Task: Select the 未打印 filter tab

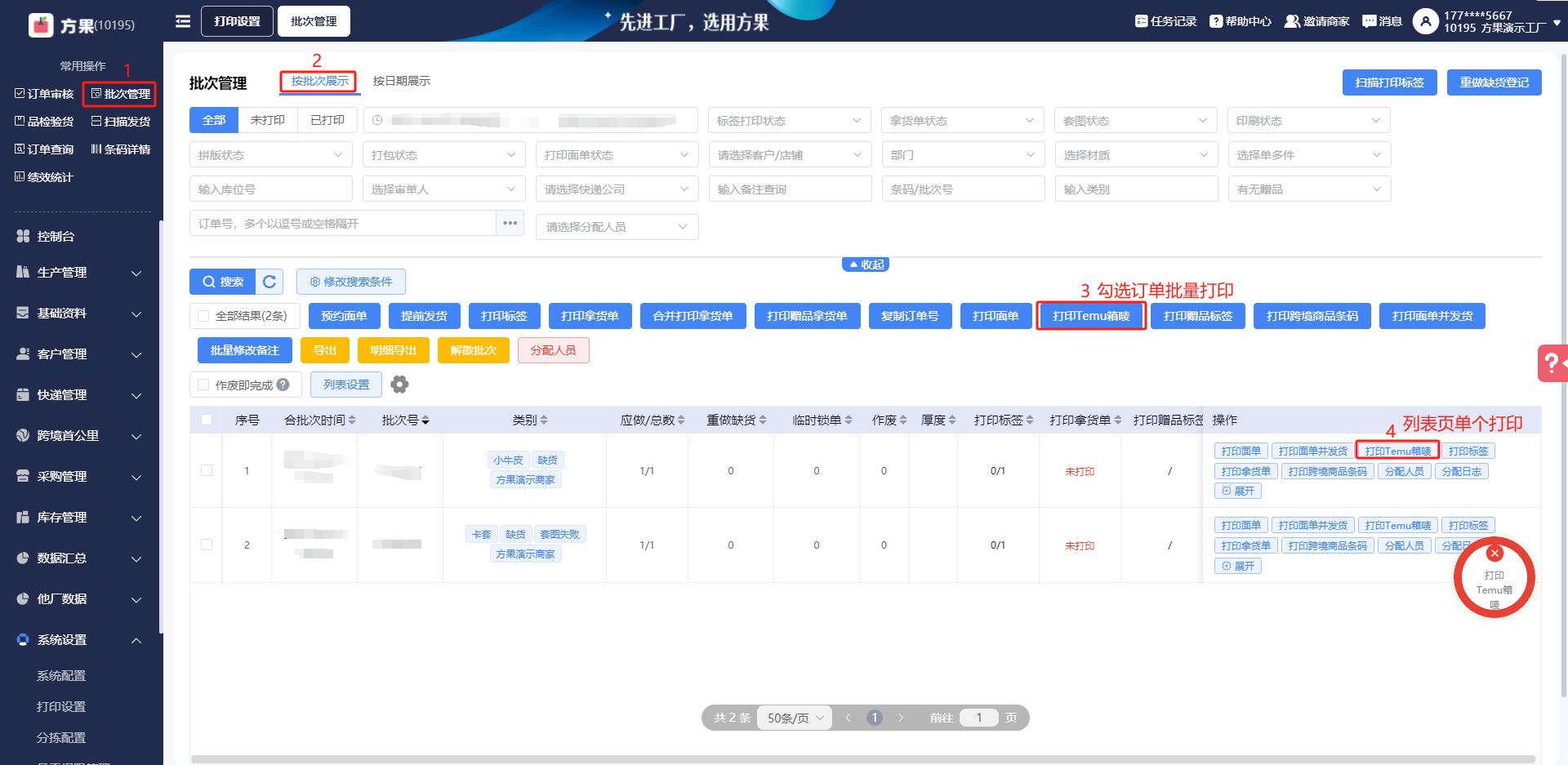Action: (268, 120)
